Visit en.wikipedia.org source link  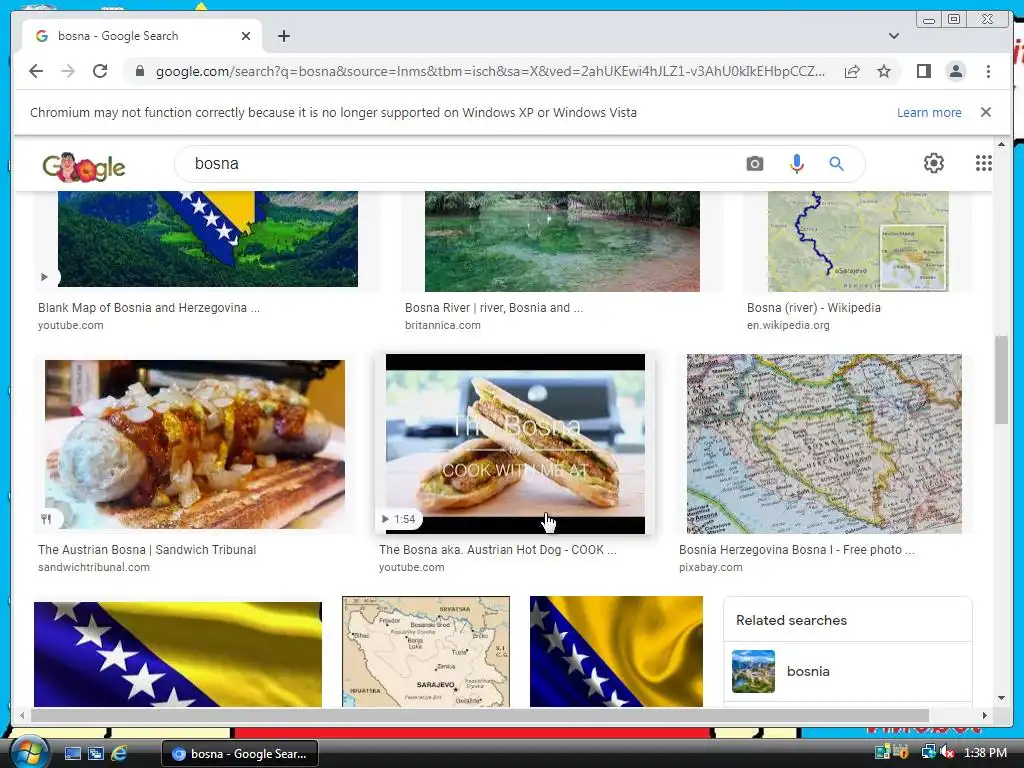[788, 325]
